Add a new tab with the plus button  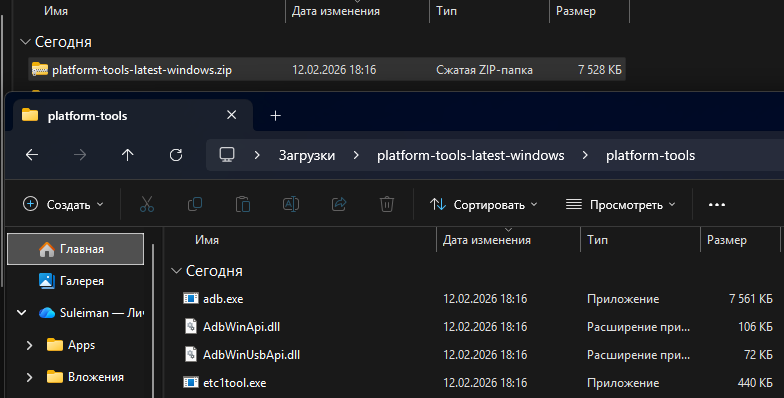pyautogui.click(x=276, y=116)
